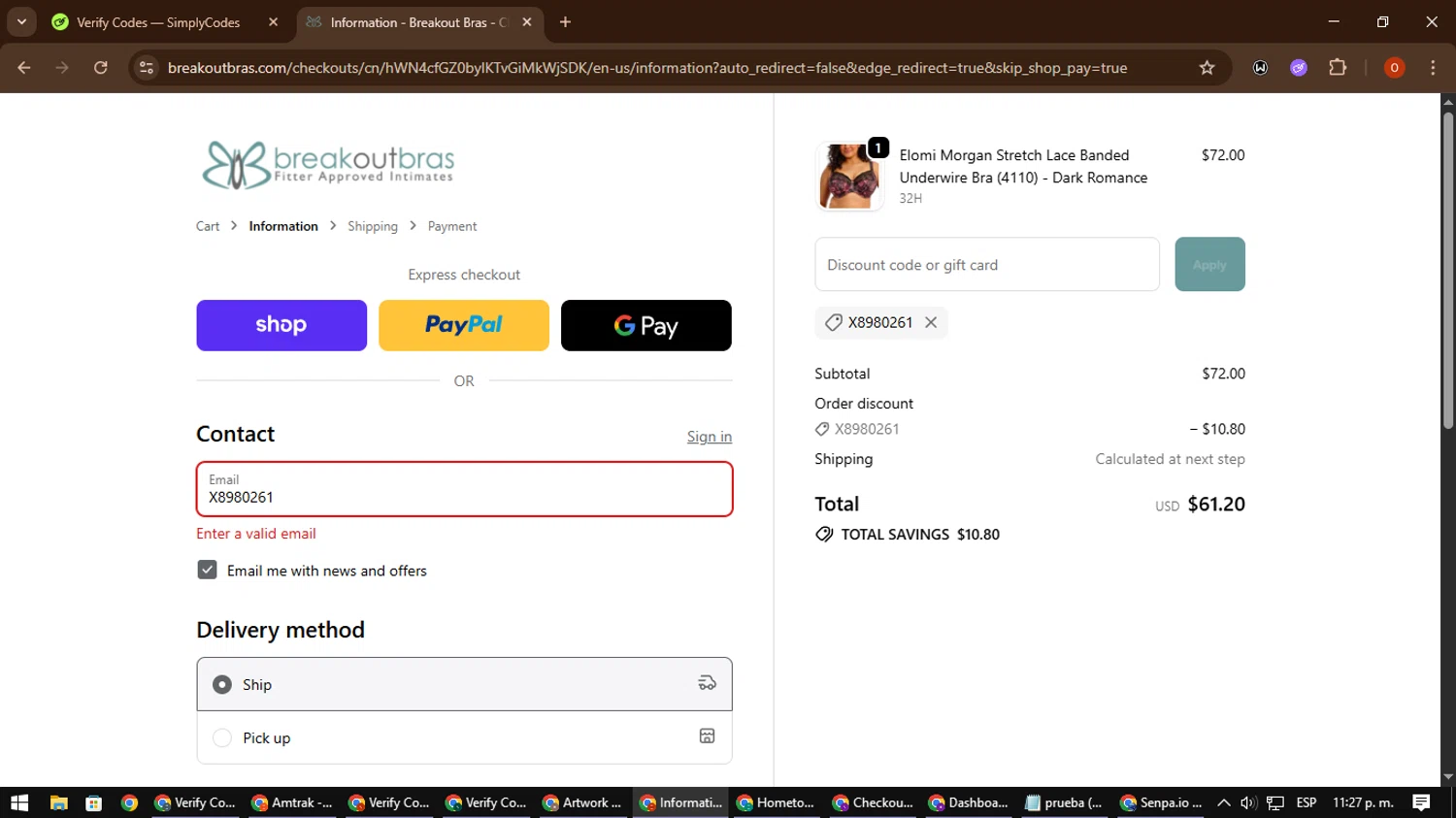Check out with Google Pay
The width and height of the screenshot is (1456, 818).
tap(646, 325)
